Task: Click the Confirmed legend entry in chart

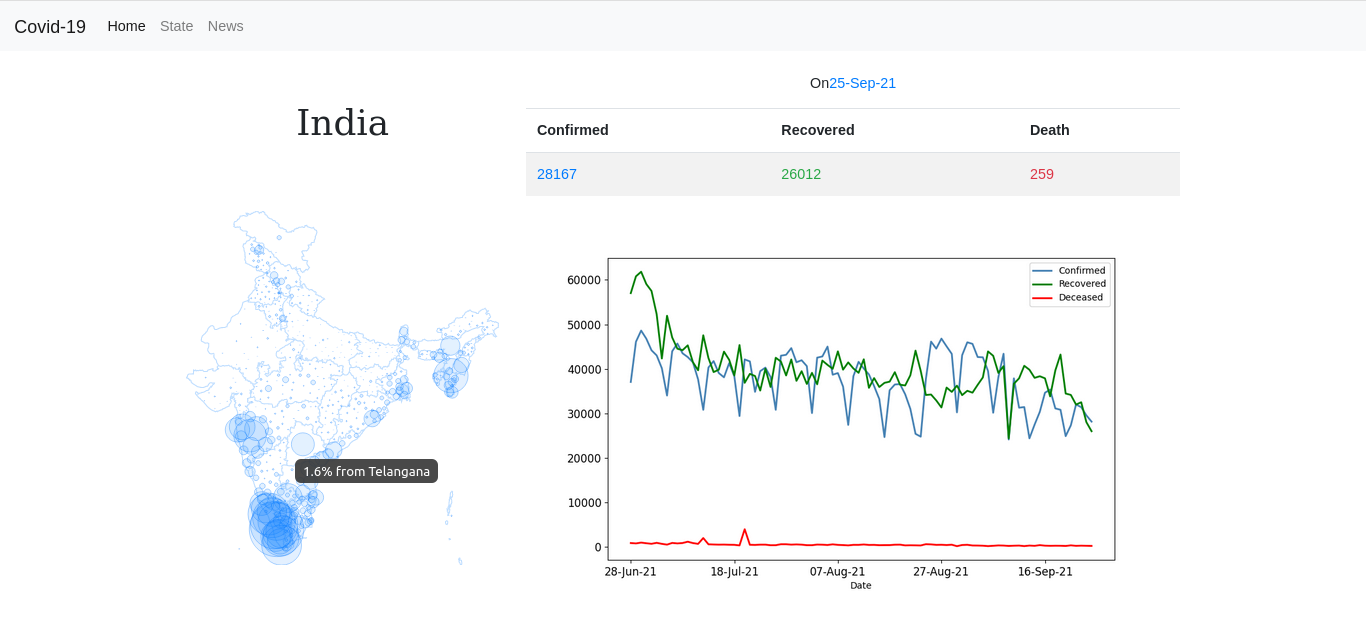Action: click(1070, 271)
